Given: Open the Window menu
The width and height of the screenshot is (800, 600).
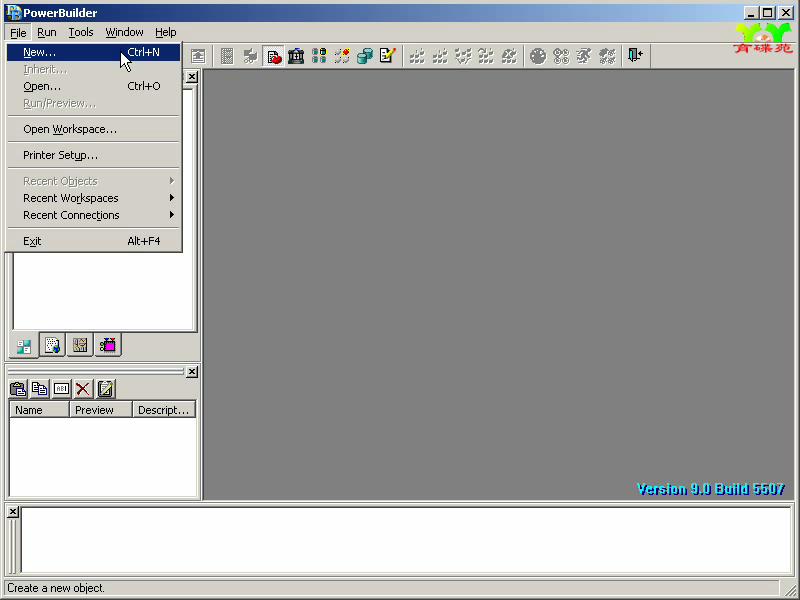Looking at the screenshot, I should point(124,32).
